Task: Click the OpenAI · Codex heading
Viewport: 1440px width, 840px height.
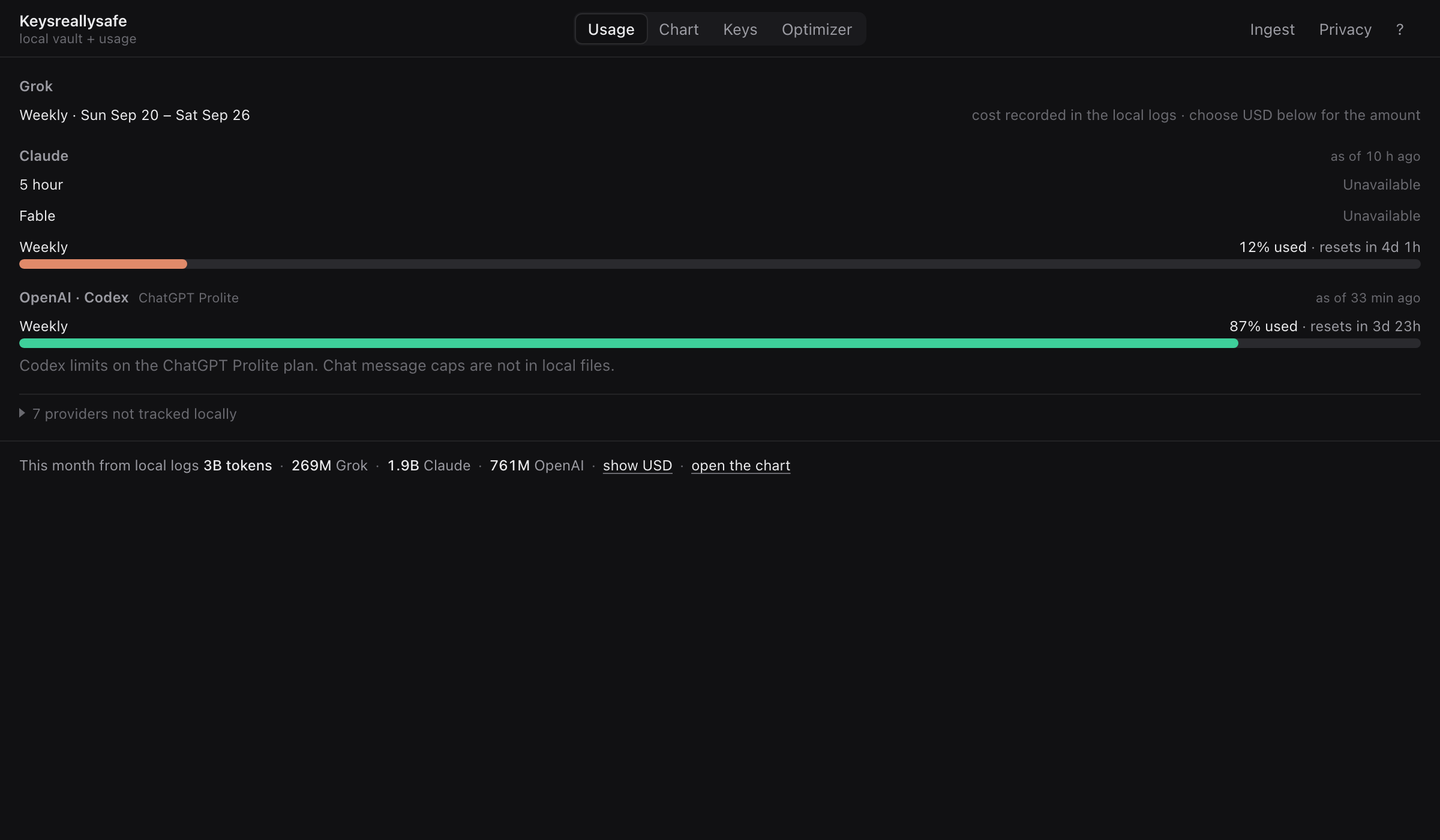Action: tap(74, 298)
